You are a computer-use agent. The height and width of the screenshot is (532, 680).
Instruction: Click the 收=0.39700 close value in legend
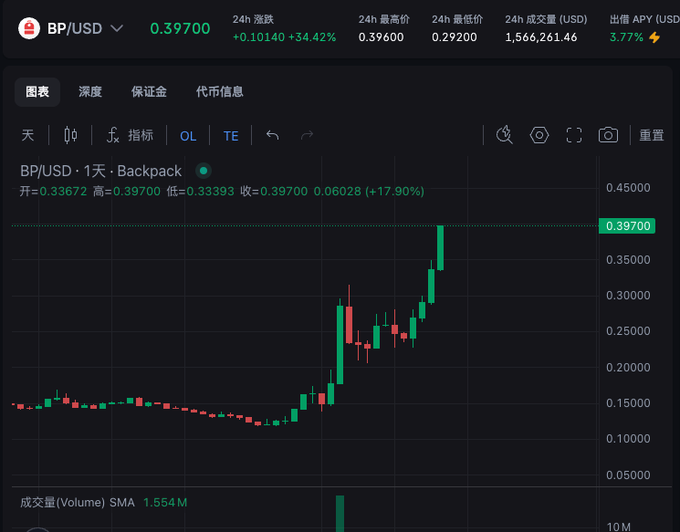[274, 191]
